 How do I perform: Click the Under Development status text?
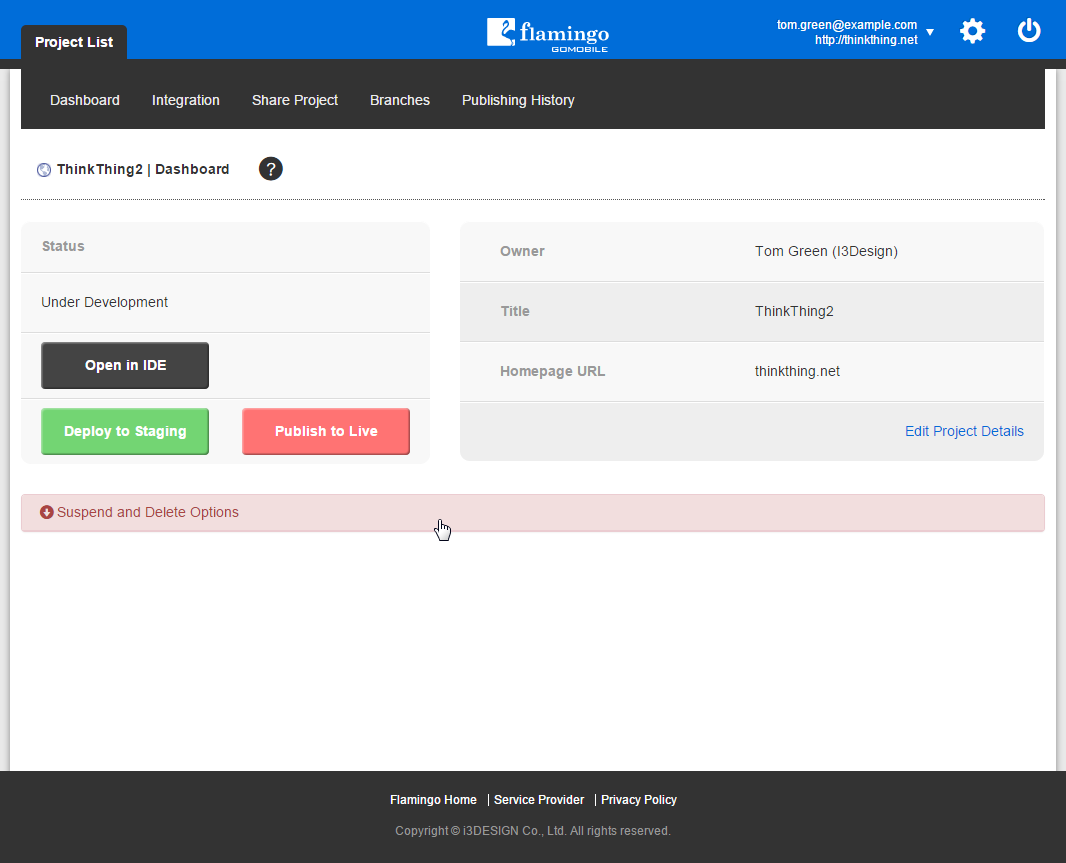[105, 302]
